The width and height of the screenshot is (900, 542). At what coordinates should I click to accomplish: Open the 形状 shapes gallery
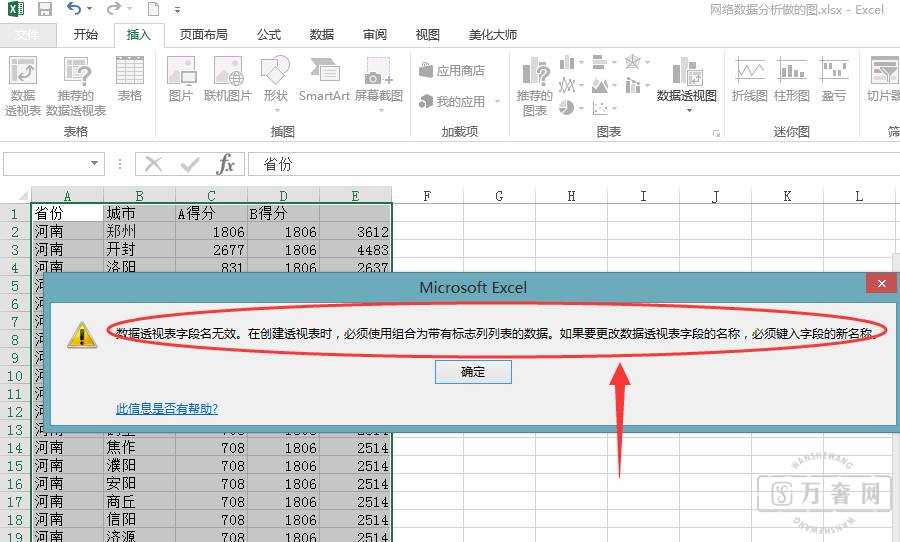tap(276, 83)
